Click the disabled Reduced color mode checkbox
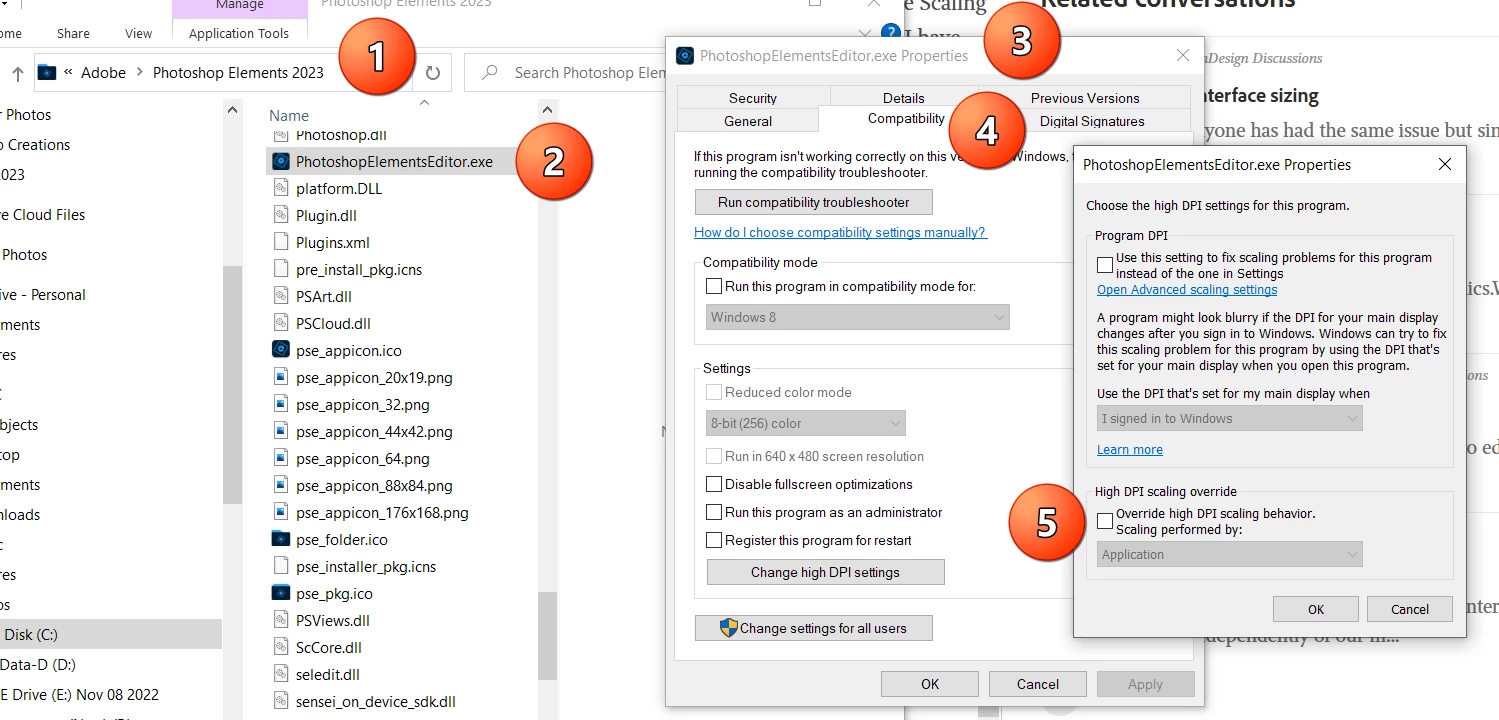The width and height of the screenshot is (1499, 720). tap(714, 392)
